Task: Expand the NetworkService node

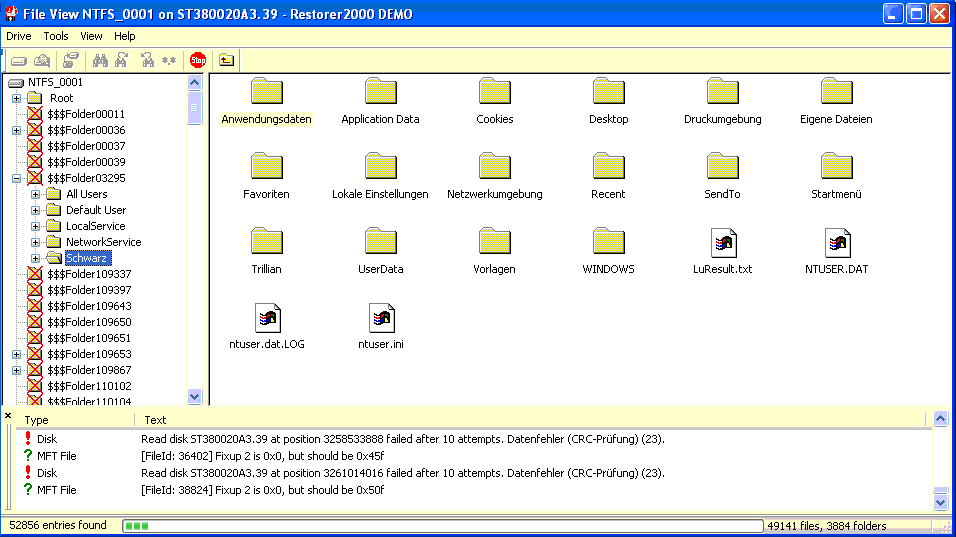Action: 35,242
